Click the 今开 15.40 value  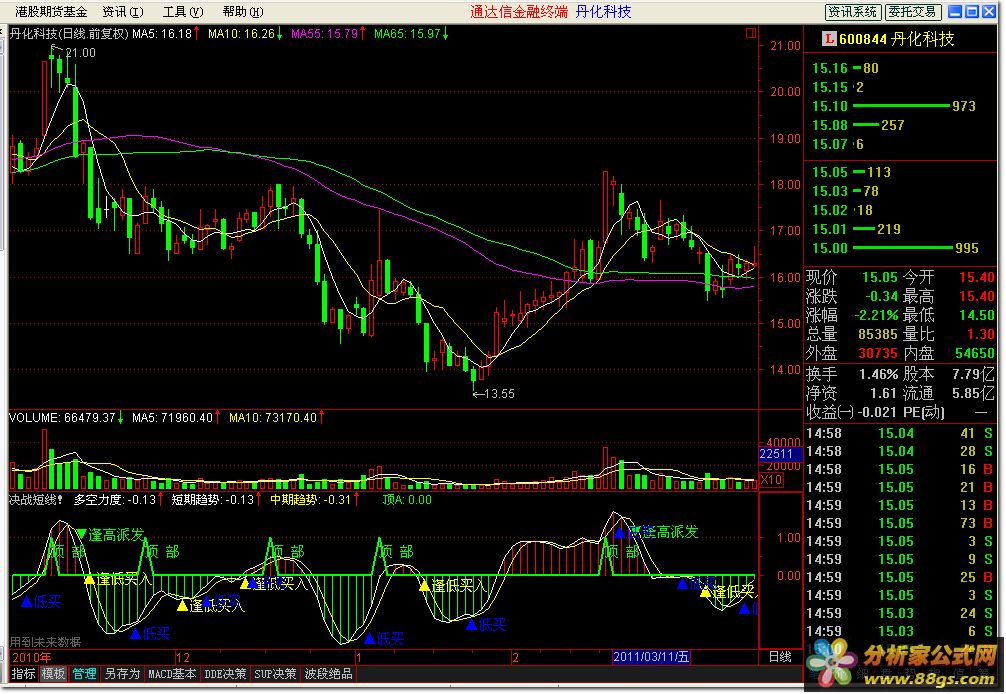click(x=977, y=278)
